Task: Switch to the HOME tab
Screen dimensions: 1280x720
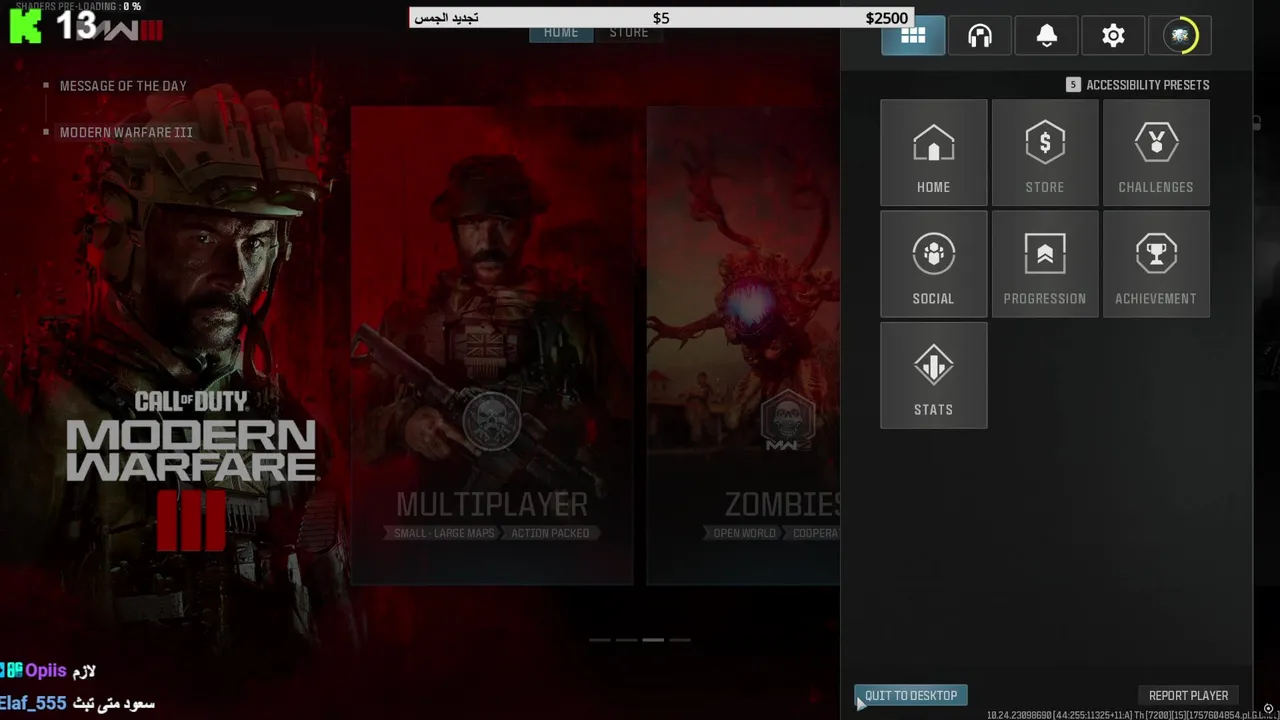Action: 561,32
